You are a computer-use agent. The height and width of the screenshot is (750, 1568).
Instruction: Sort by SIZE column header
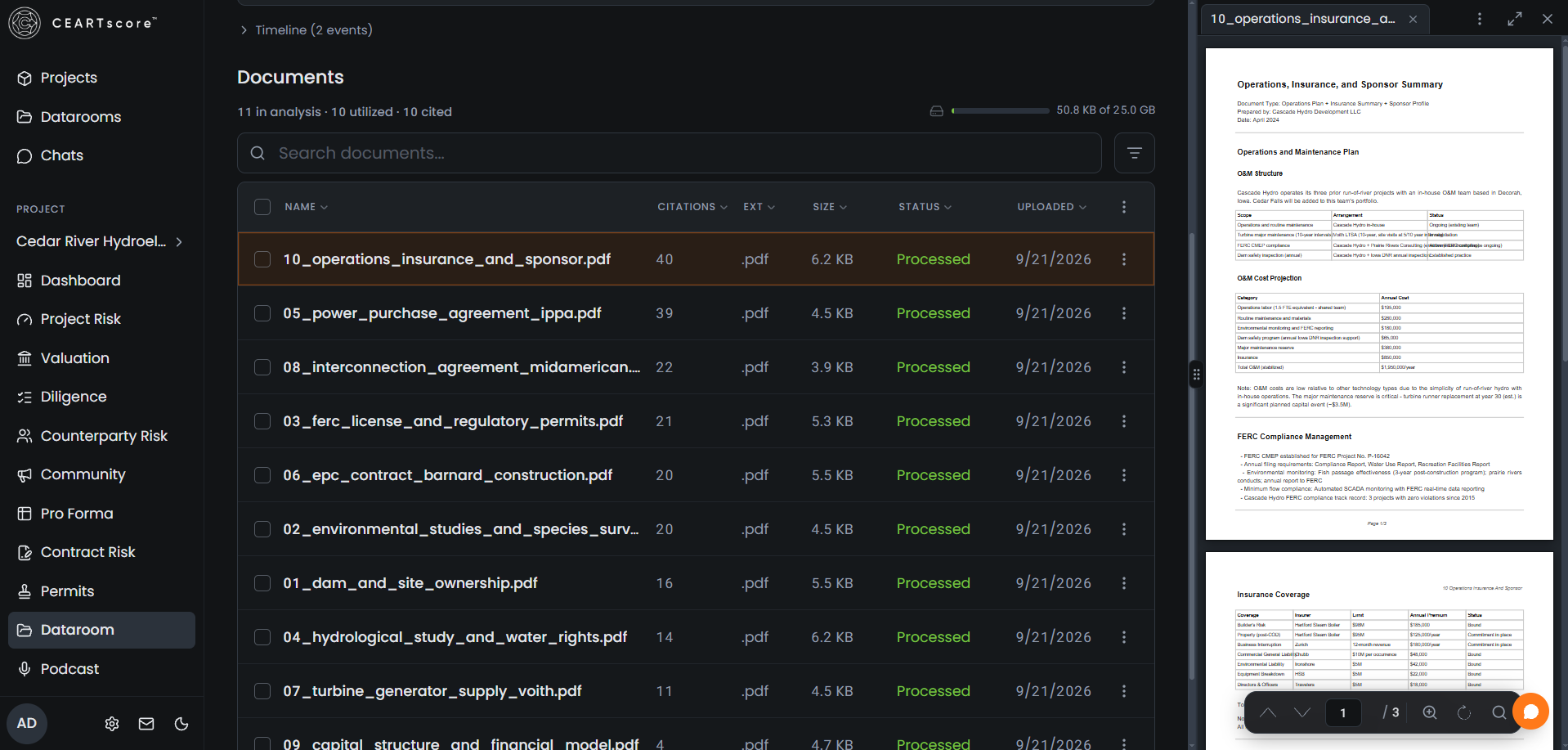[x=830, y=207]
